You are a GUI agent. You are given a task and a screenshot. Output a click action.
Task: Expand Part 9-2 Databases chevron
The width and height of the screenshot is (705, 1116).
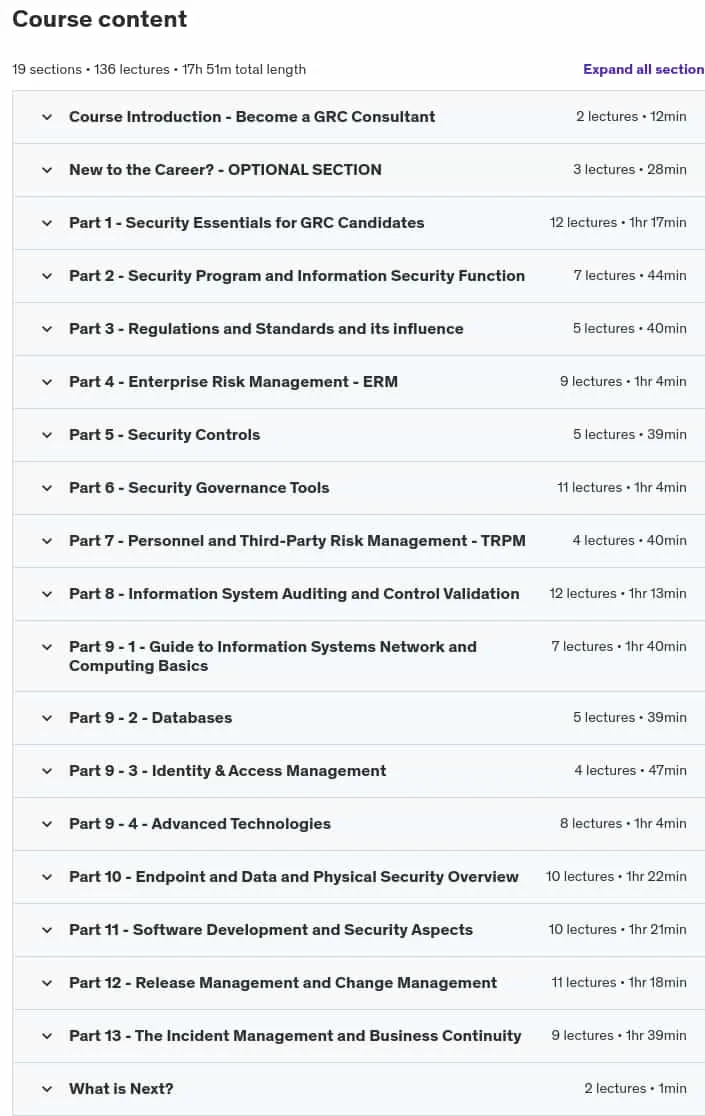47,718
